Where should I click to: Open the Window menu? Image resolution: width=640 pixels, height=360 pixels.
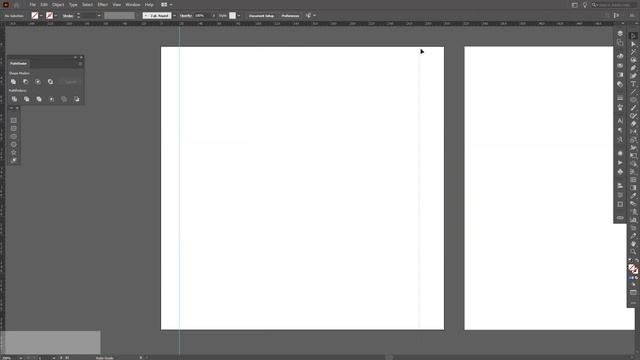click(x=133, y=4)
